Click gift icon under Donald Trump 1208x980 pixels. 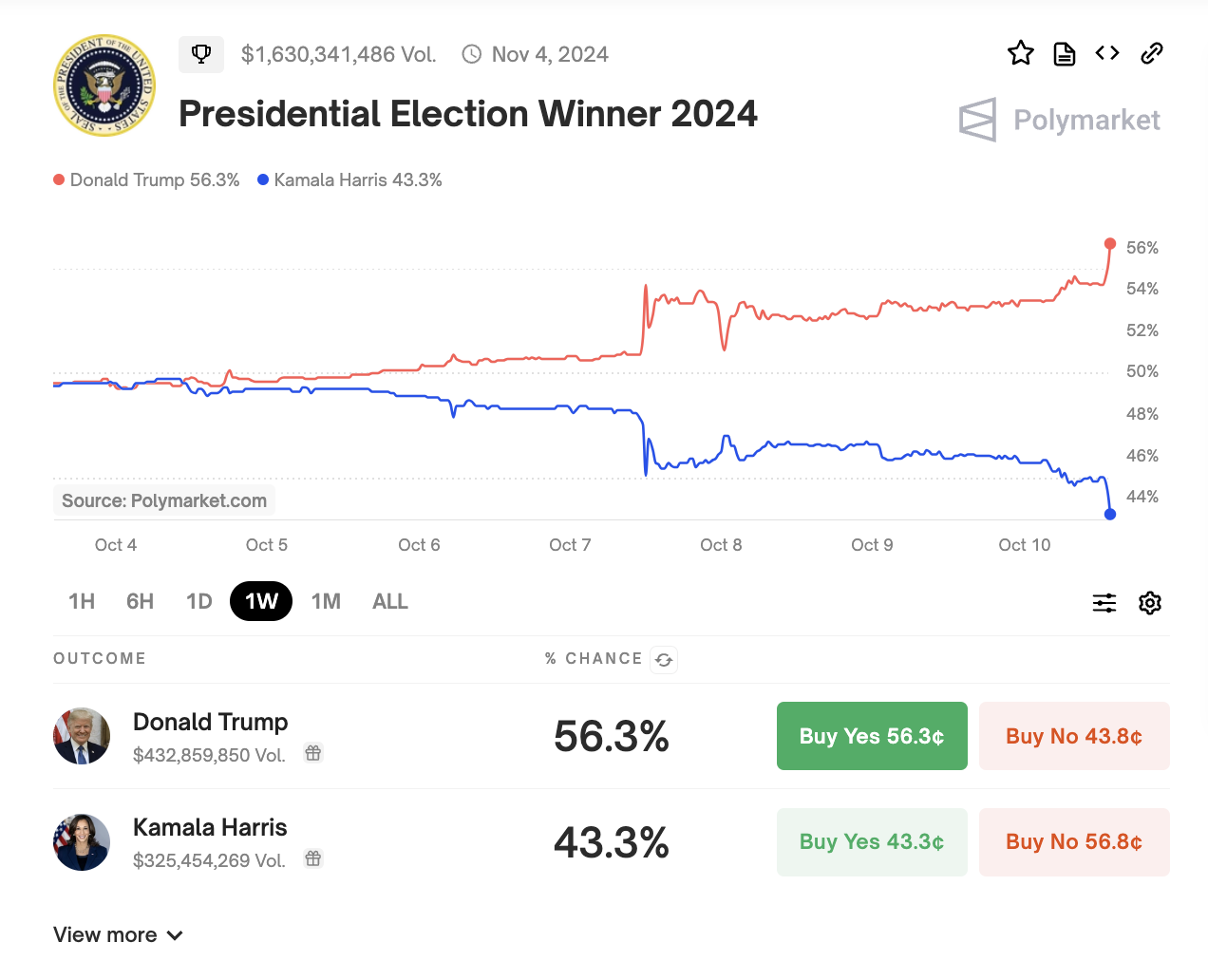(x=313, y=753)
